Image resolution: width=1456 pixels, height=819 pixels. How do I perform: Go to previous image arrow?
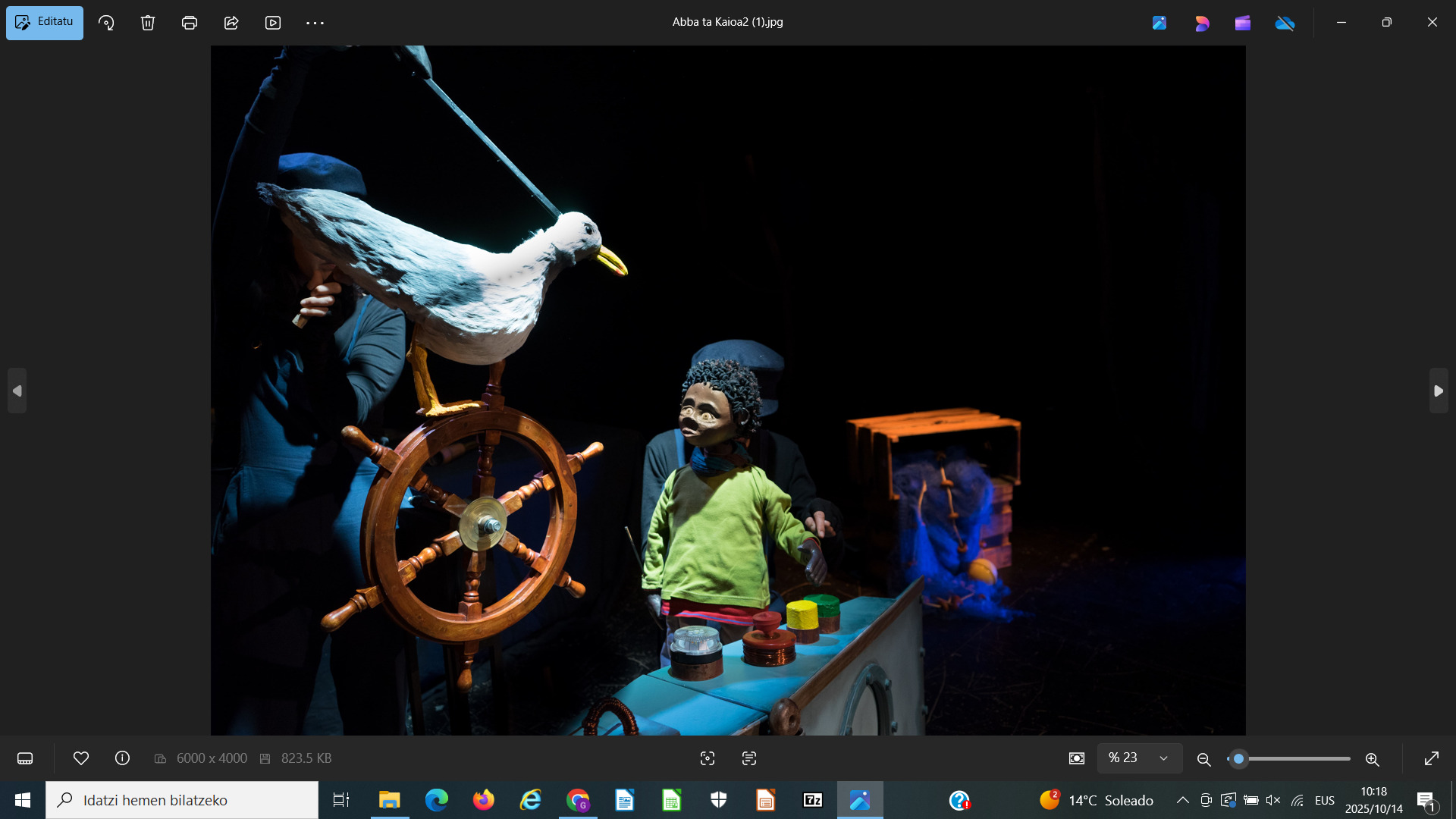[x=17, y=391]
